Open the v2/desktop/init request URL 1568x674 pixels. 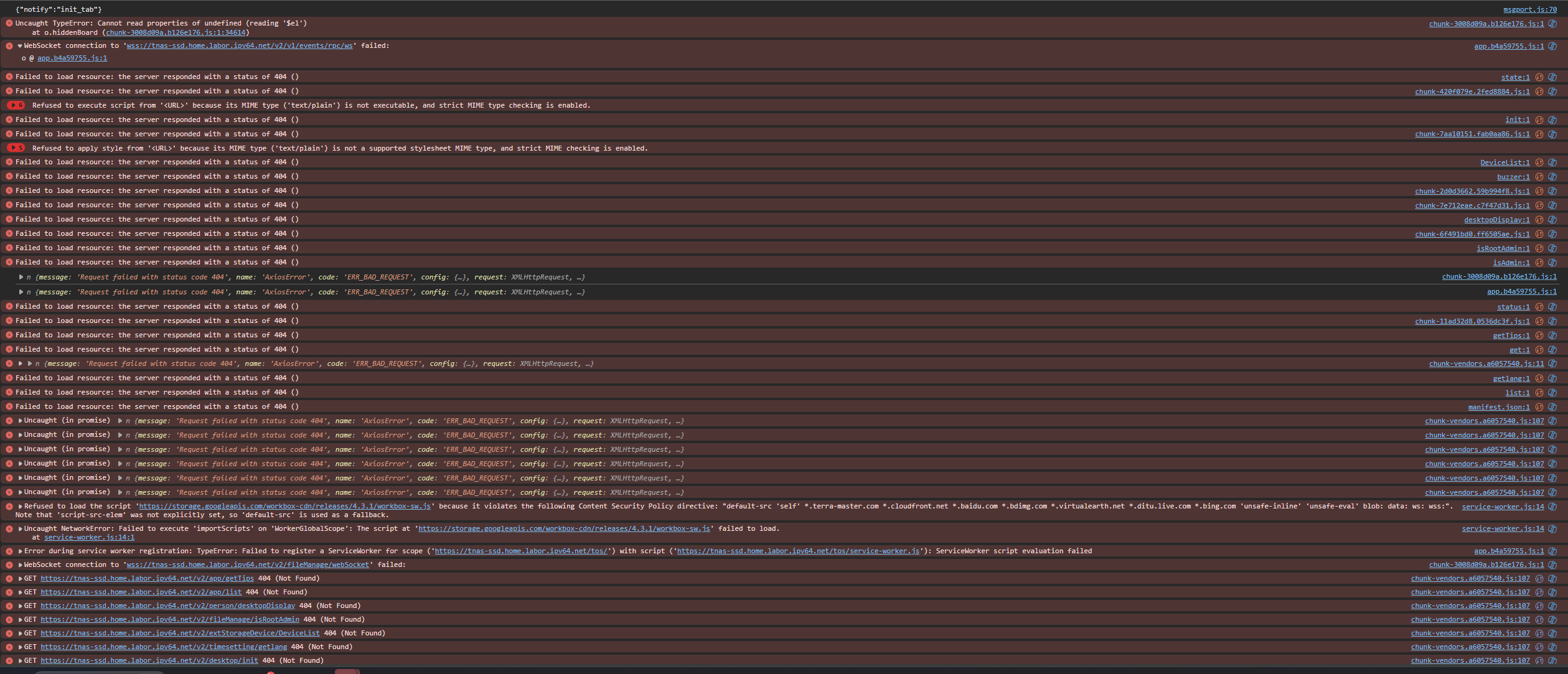(149, 660)
